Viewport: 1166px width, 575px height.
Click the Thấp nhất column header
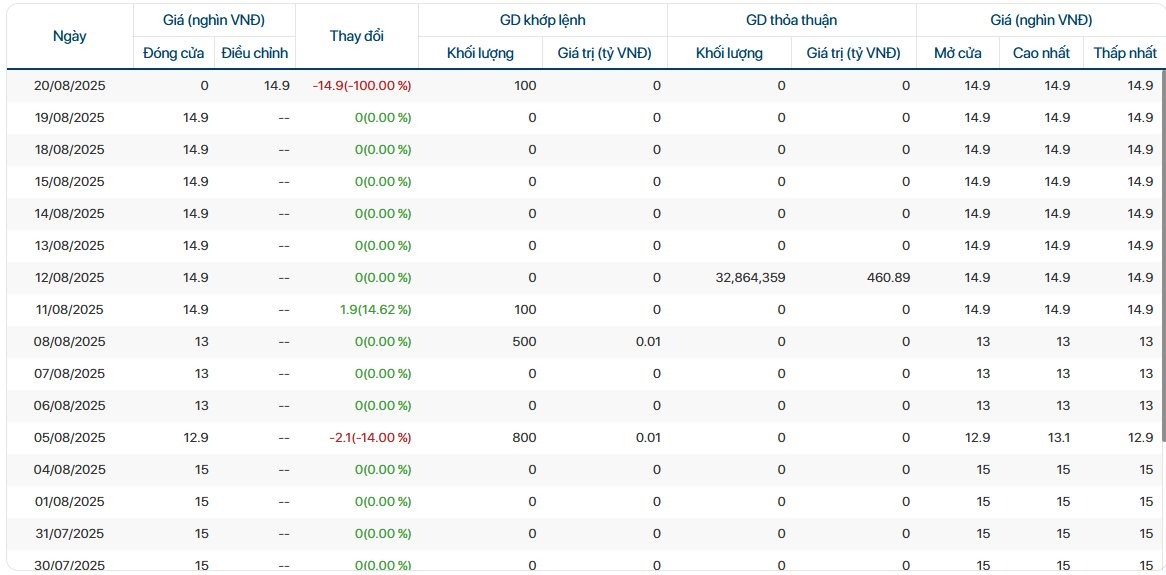pos(1124,53)
